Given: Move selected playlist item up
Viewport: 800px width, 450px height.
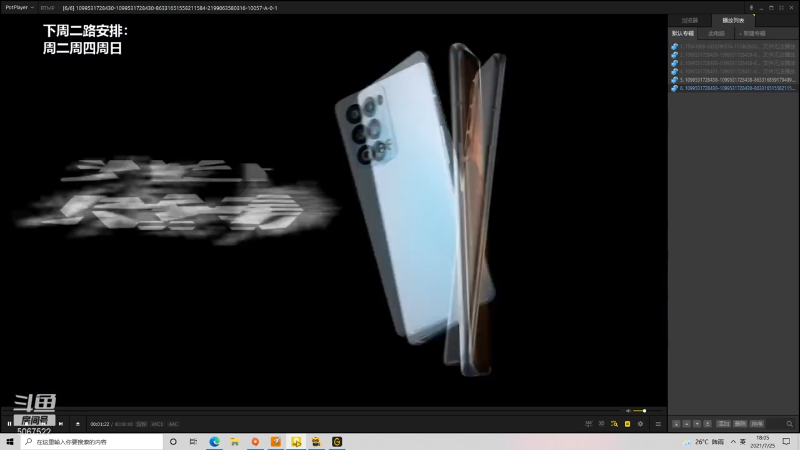Looking at the screenshot, I should pos(687,424).
